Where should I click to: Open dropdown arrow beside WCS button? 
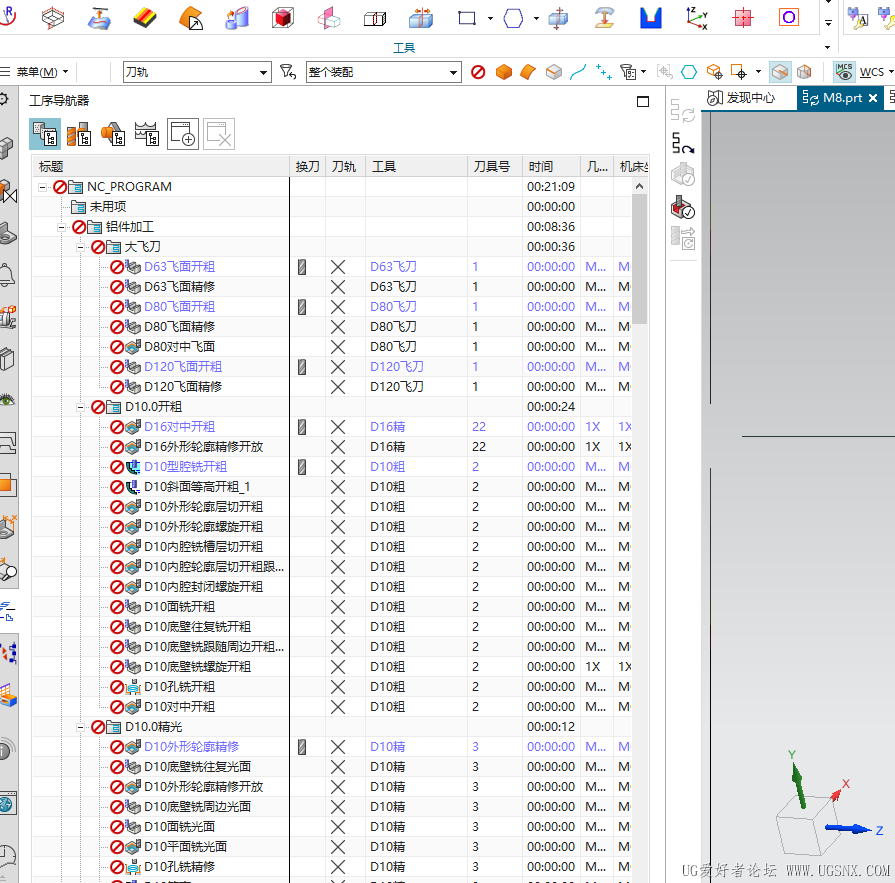891,72
